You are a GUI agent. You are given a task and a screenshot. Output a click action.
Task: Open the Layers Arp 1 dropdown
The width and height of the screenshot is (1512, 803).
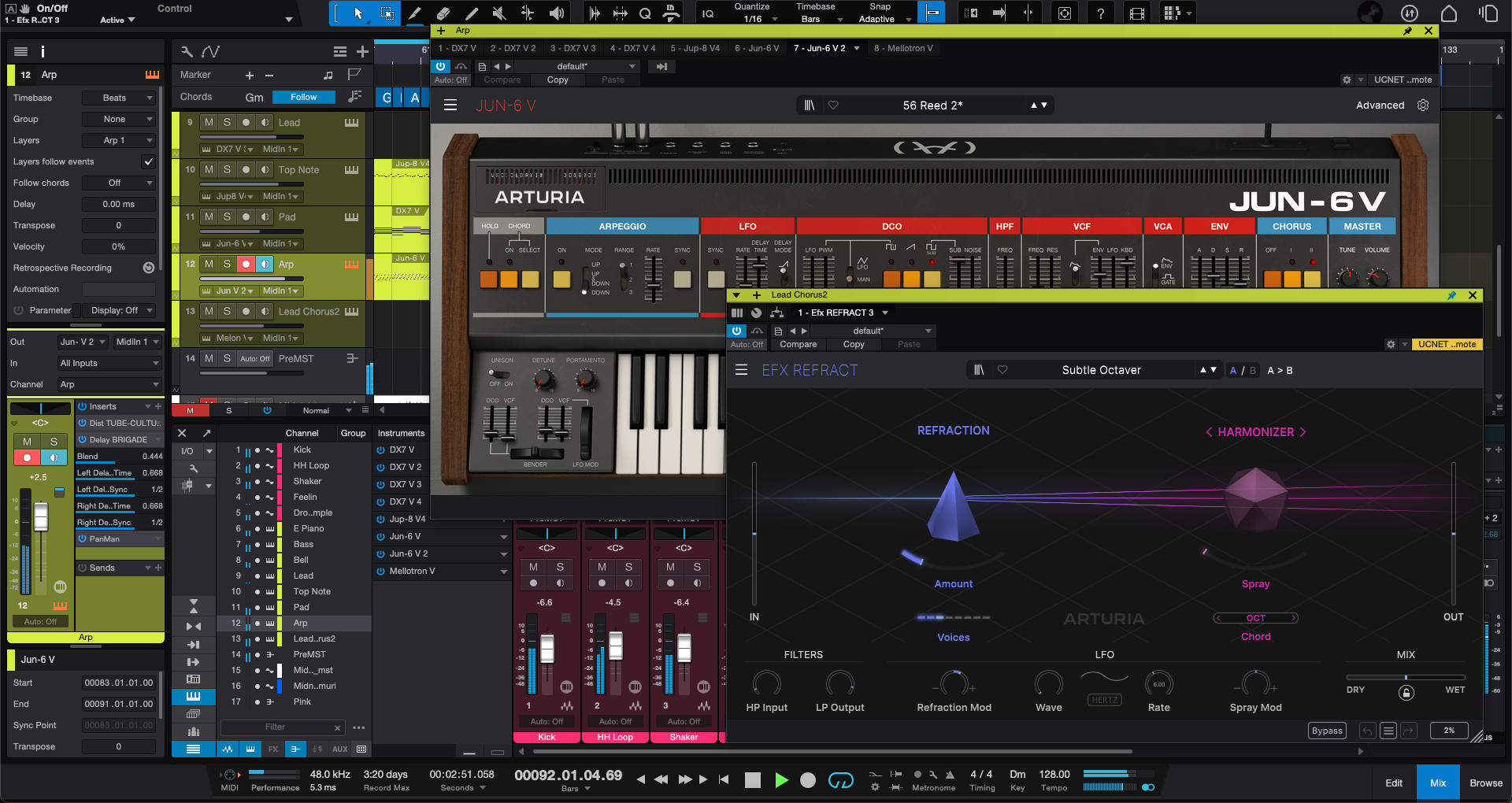click(119, 140)
